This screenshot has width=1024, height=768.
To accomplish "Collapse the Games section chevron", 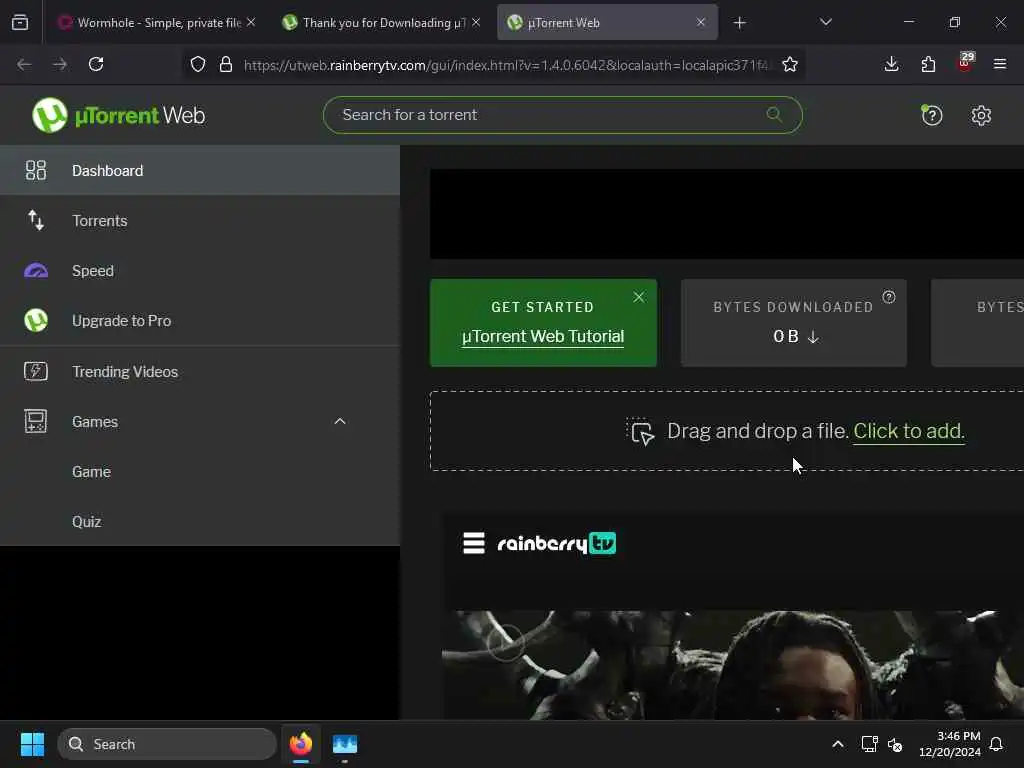I will click(x=340, y=421).
